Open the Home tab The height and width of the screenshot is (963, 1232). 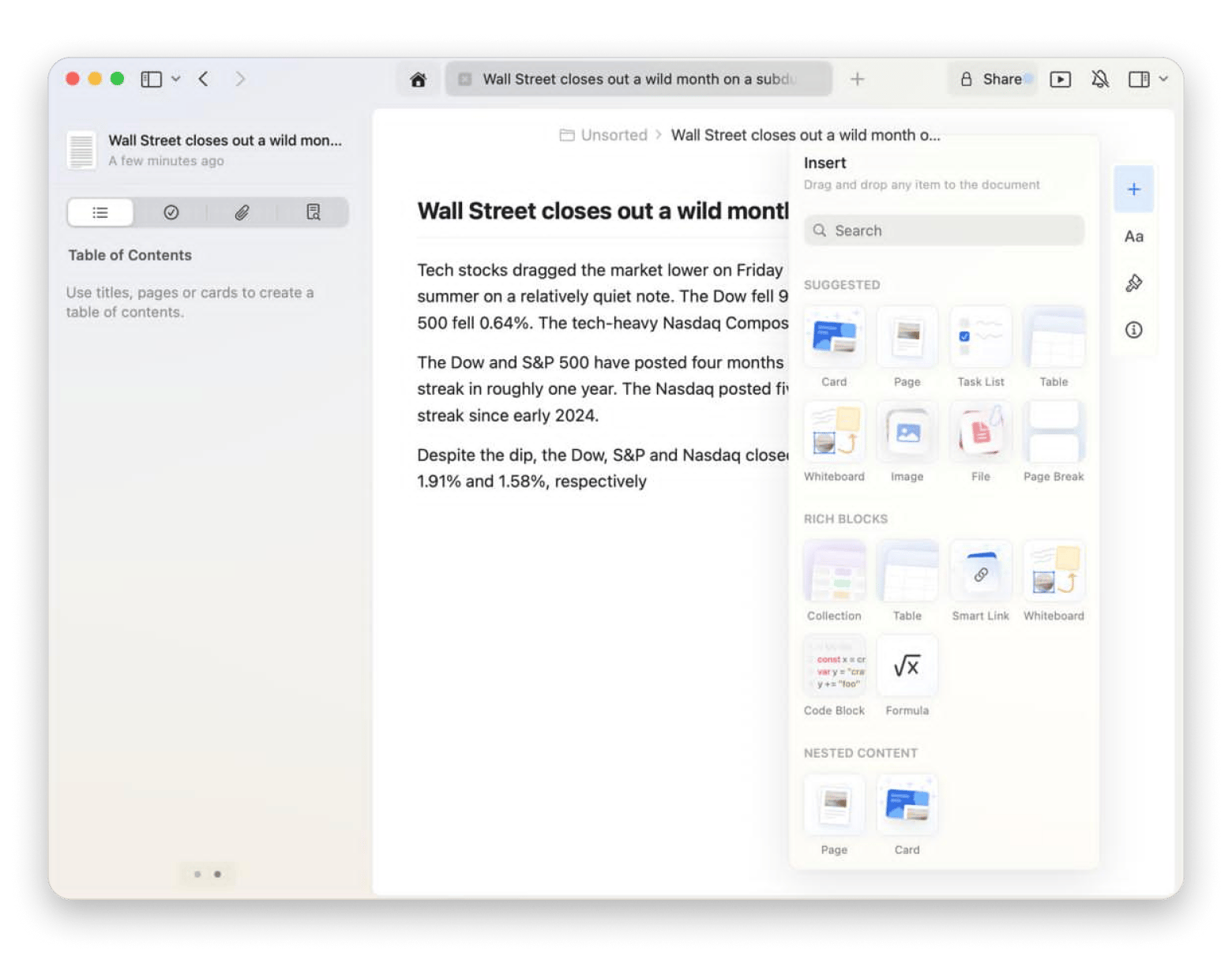pyautogui.click(x=419, y=79)
